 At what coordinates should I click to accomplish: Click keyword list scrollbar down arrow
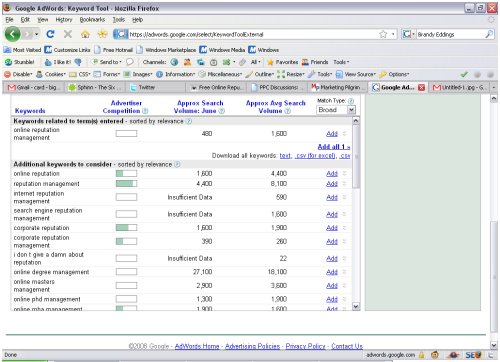tap(356, 306)
